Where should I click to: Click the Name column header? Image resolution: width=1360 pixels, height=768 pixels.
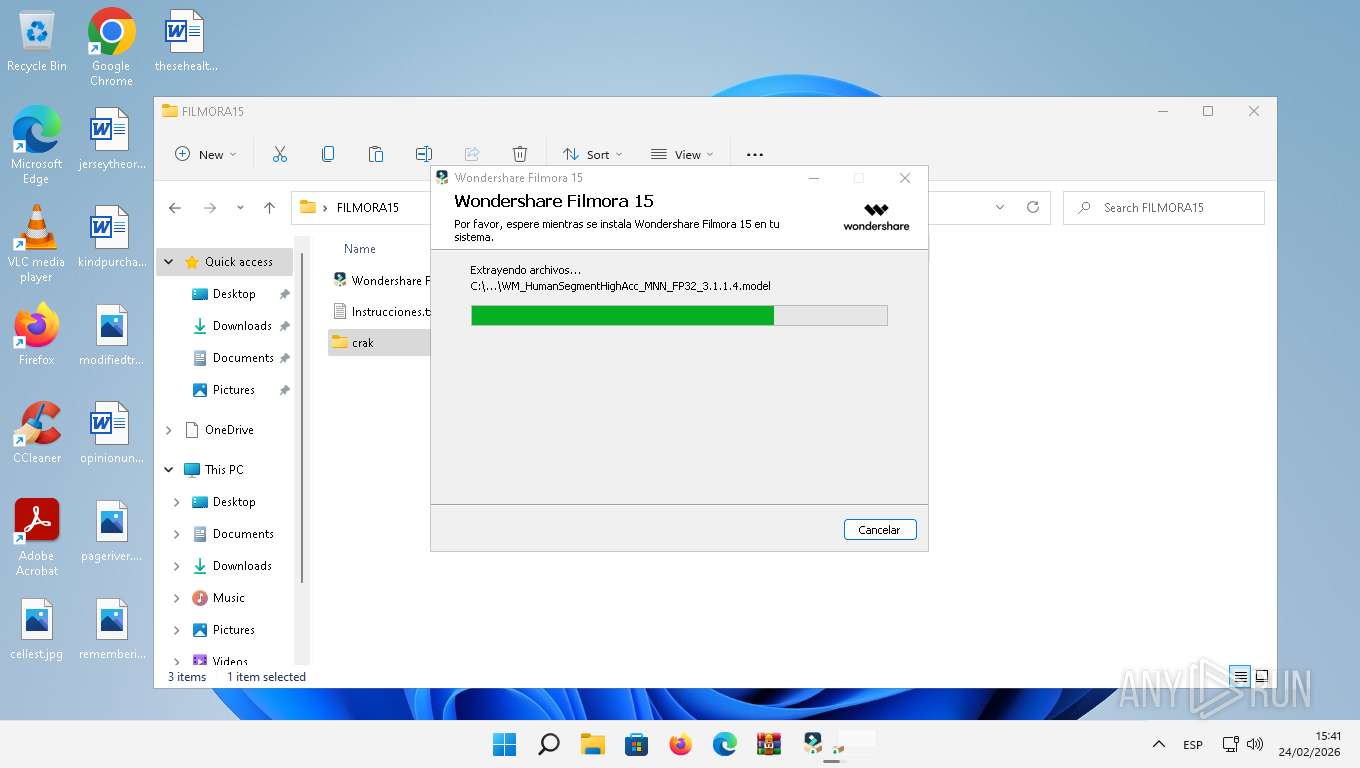[360, 249]
